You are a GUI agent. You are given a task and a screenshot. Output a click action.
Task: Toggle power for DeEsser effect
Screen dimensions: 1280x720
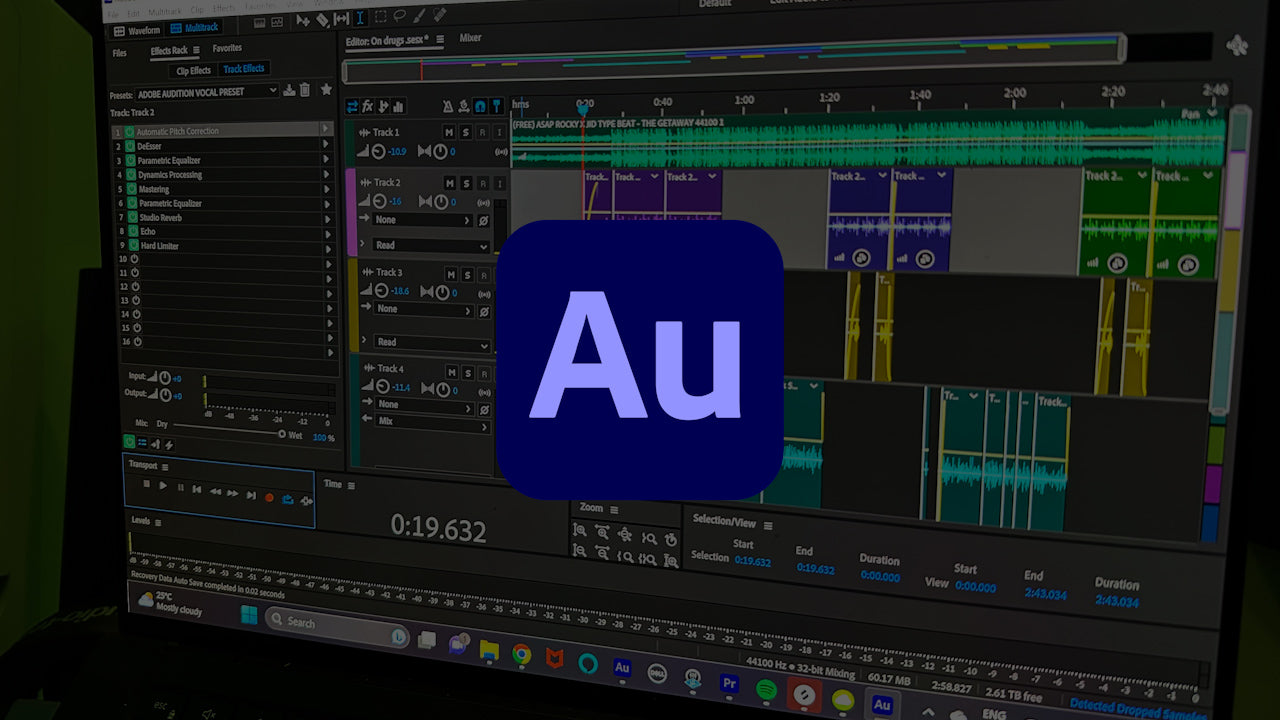[x=130, y=146]
